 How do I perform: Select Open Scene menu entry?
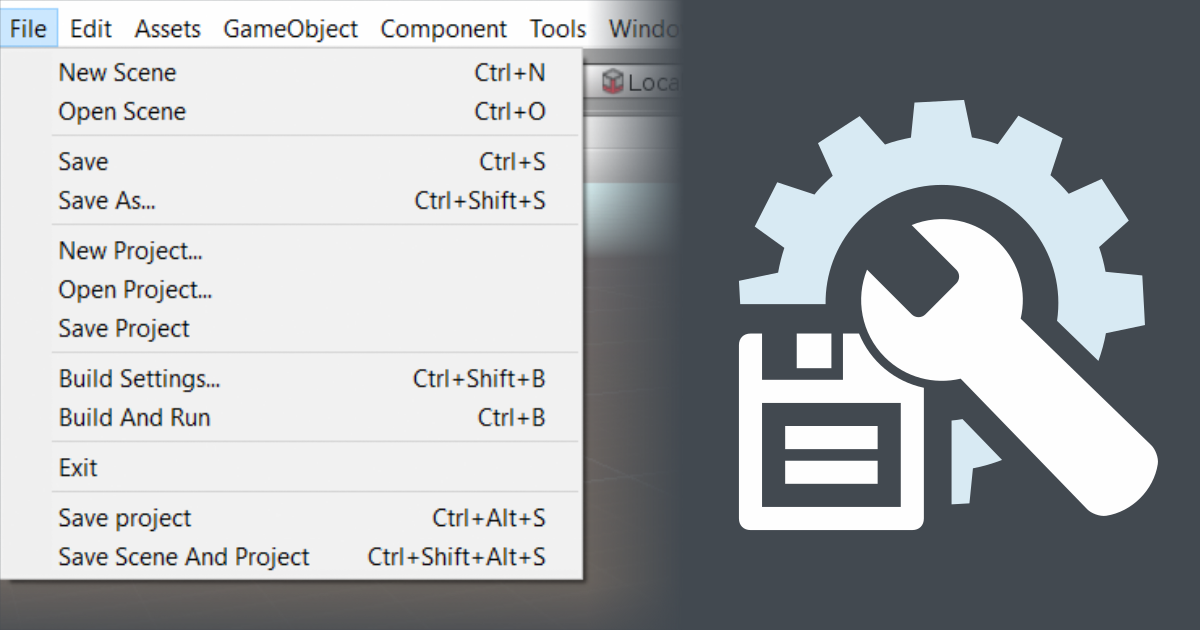pos(122,112)
